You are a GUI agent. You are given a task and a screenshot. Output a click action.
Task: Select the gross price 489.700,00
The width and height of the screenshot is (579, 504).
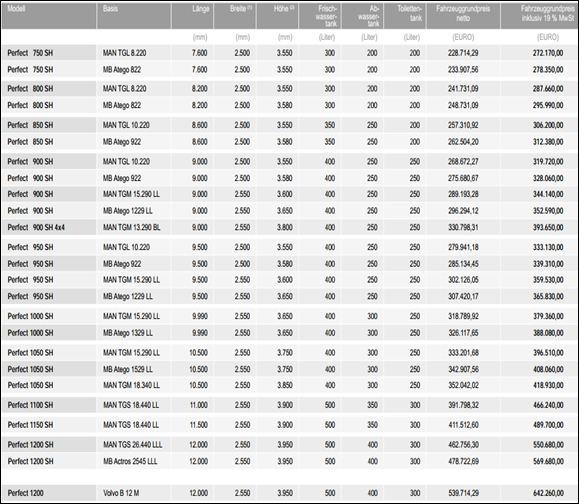coord(548,425)
